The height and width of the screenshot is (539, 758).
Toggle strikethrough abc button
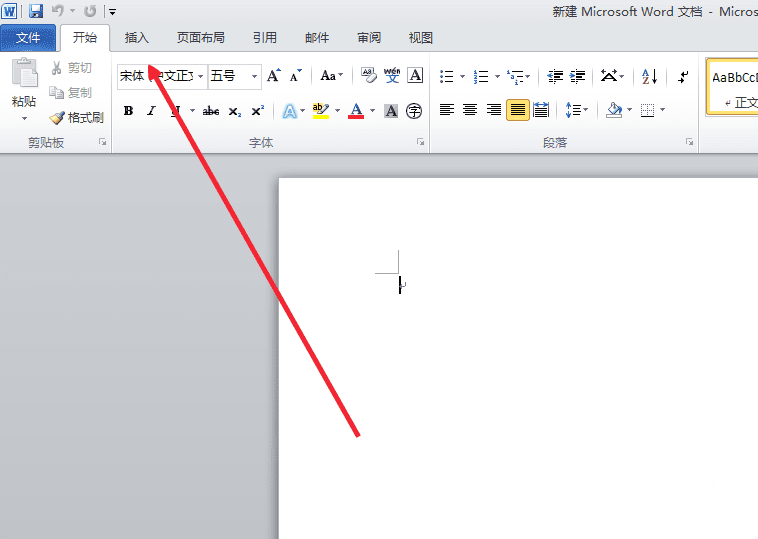(x=211, y=111)
